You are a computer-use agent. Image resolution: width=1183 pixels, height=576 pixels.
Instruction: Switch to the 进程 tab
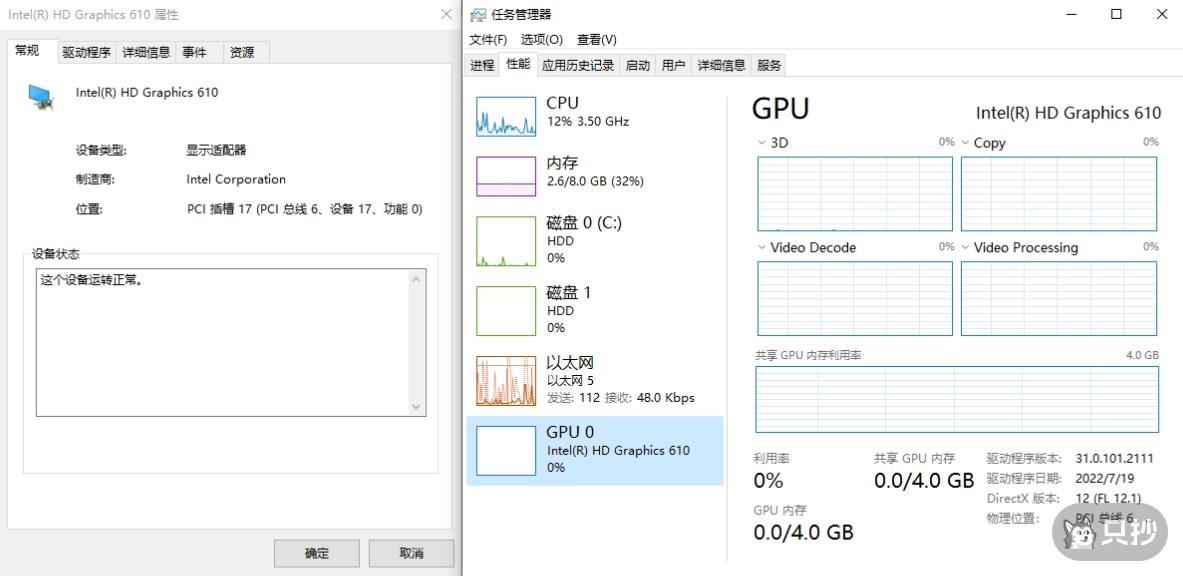click(482, 66)
